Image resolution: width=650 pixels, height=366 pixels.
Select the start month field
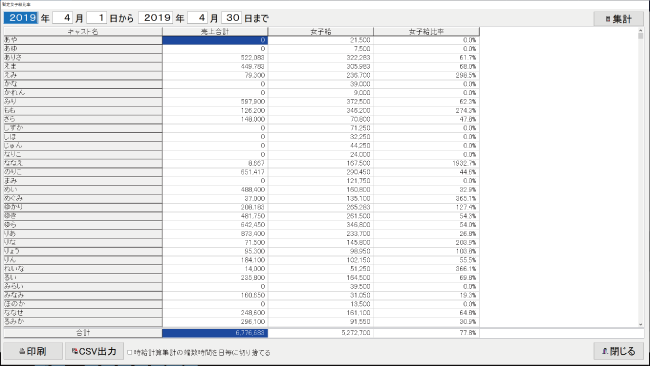pyautogui.click(x=63, y=18)
